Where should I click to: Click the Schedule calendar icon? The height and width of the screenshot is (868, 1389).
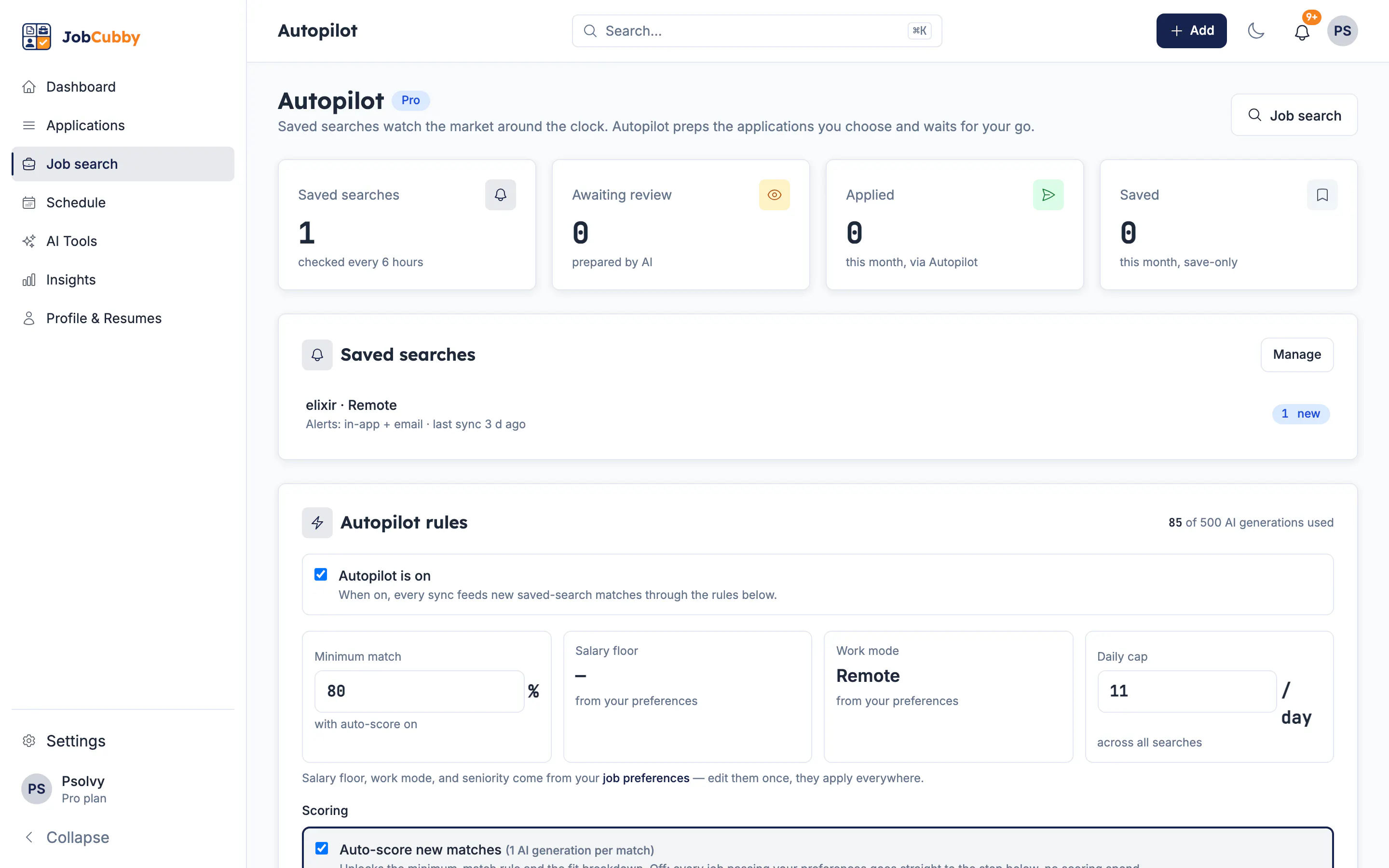pos(29,203)
